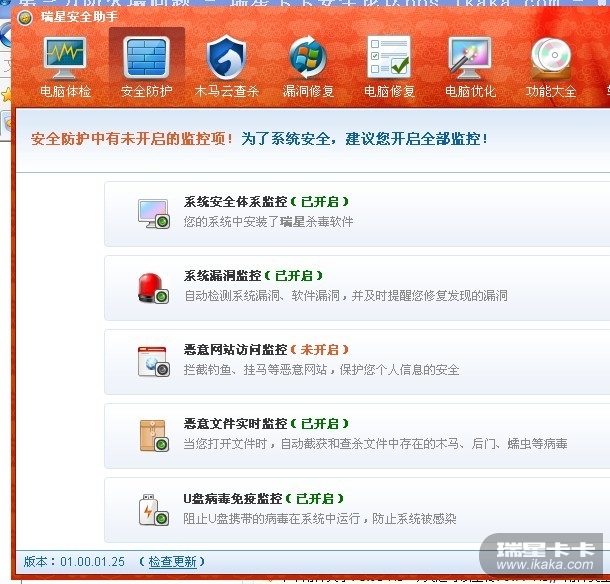The image size is (610, 584).
Task: Switch to the 木马云查杀 tab label
Action: click(x=227, y=91)
